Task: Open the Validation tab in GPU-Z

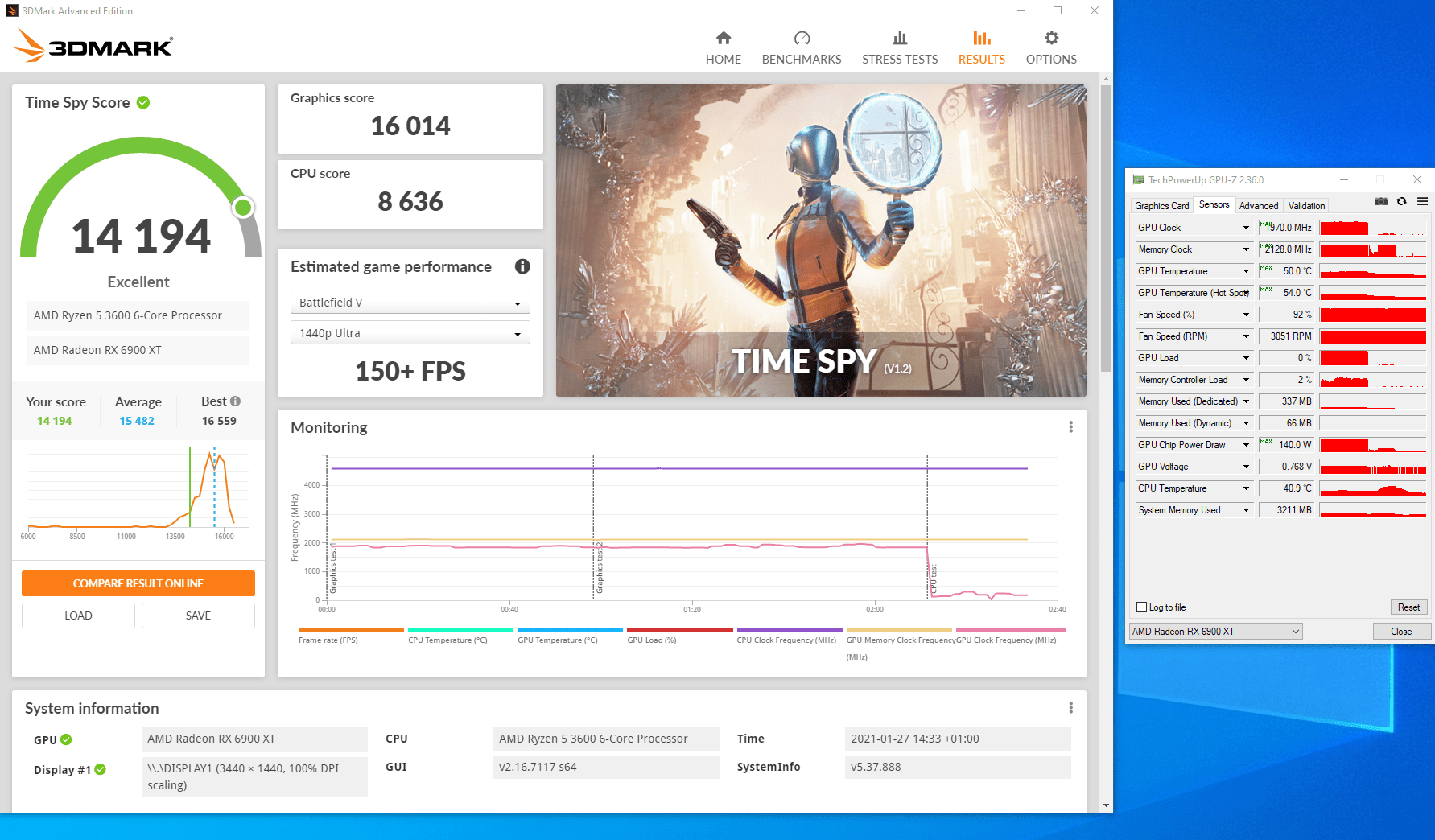Action: pos(1306,206)
